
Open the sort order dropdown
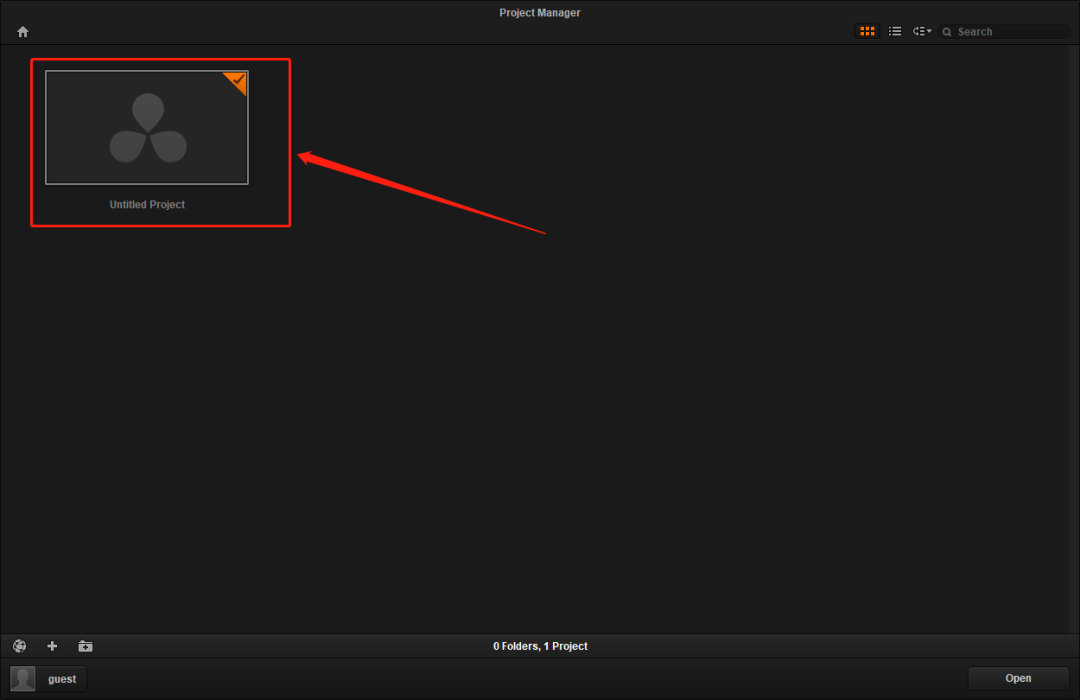pos(922,31)
